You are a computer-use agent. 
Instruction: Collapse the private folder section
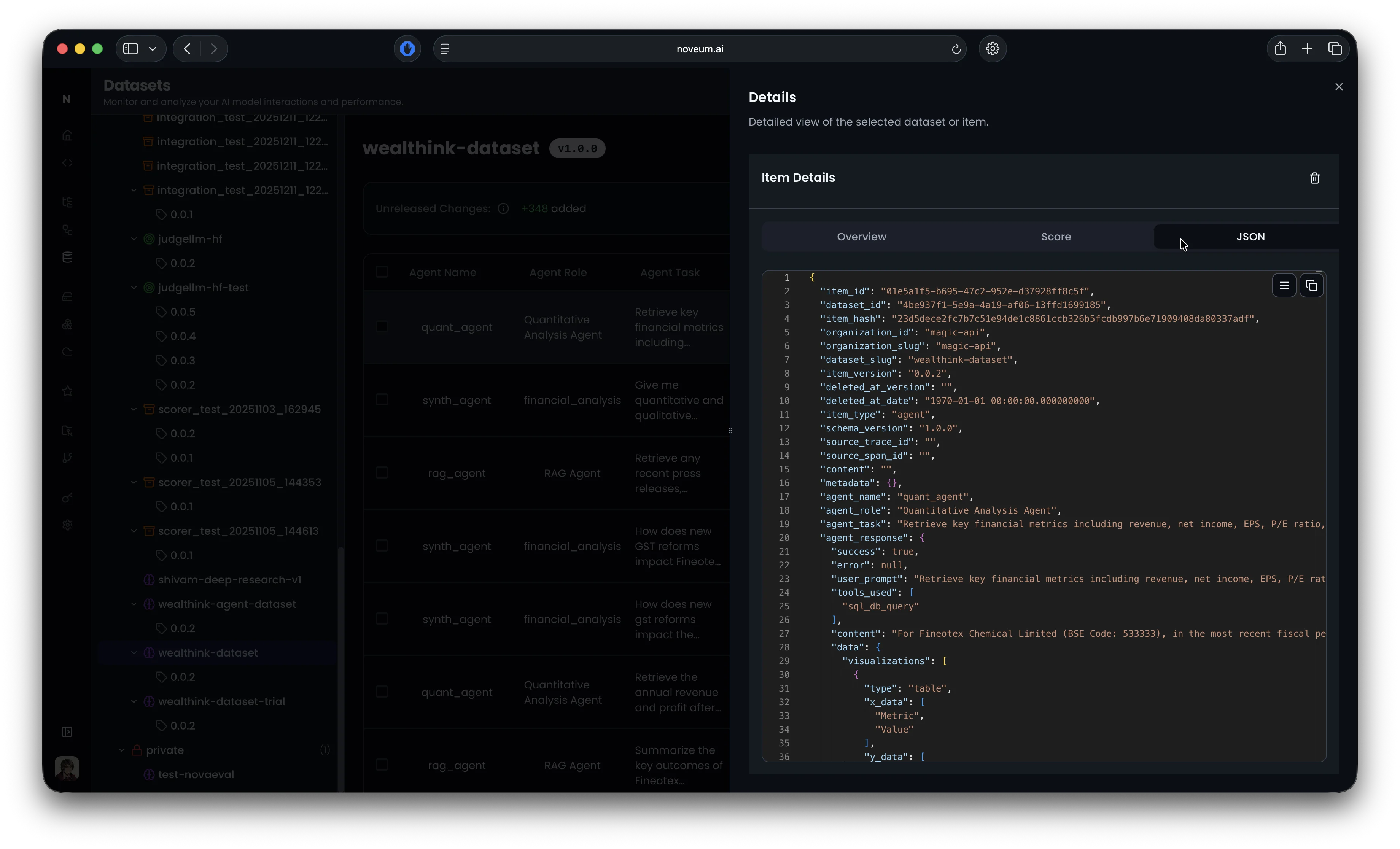[x=122, y=750]
